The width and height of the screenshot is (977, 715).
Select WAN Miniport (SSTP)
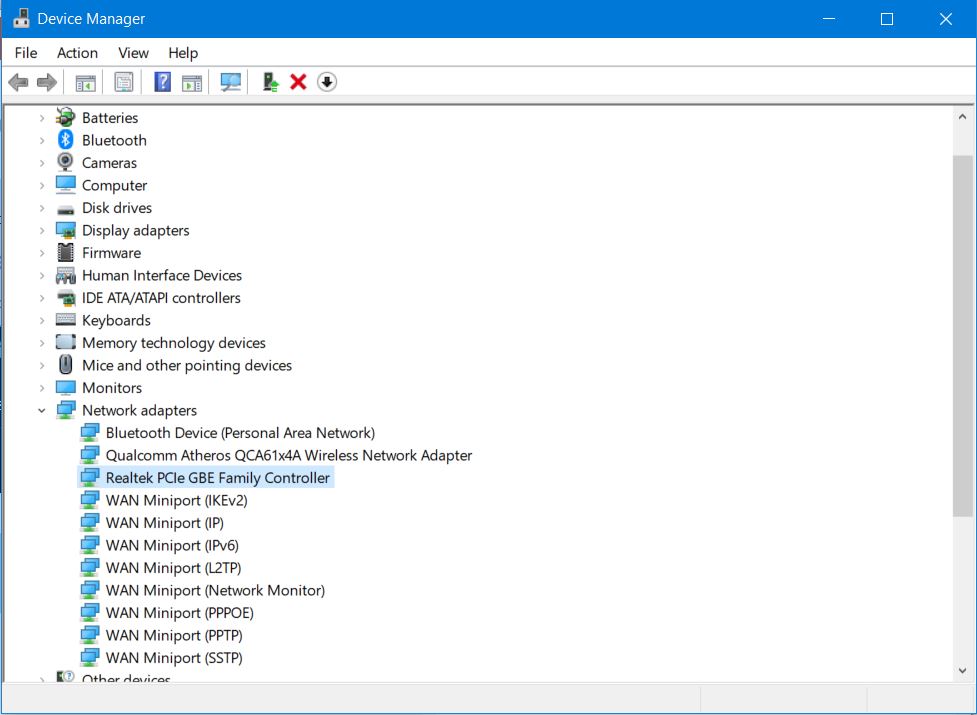174,658
